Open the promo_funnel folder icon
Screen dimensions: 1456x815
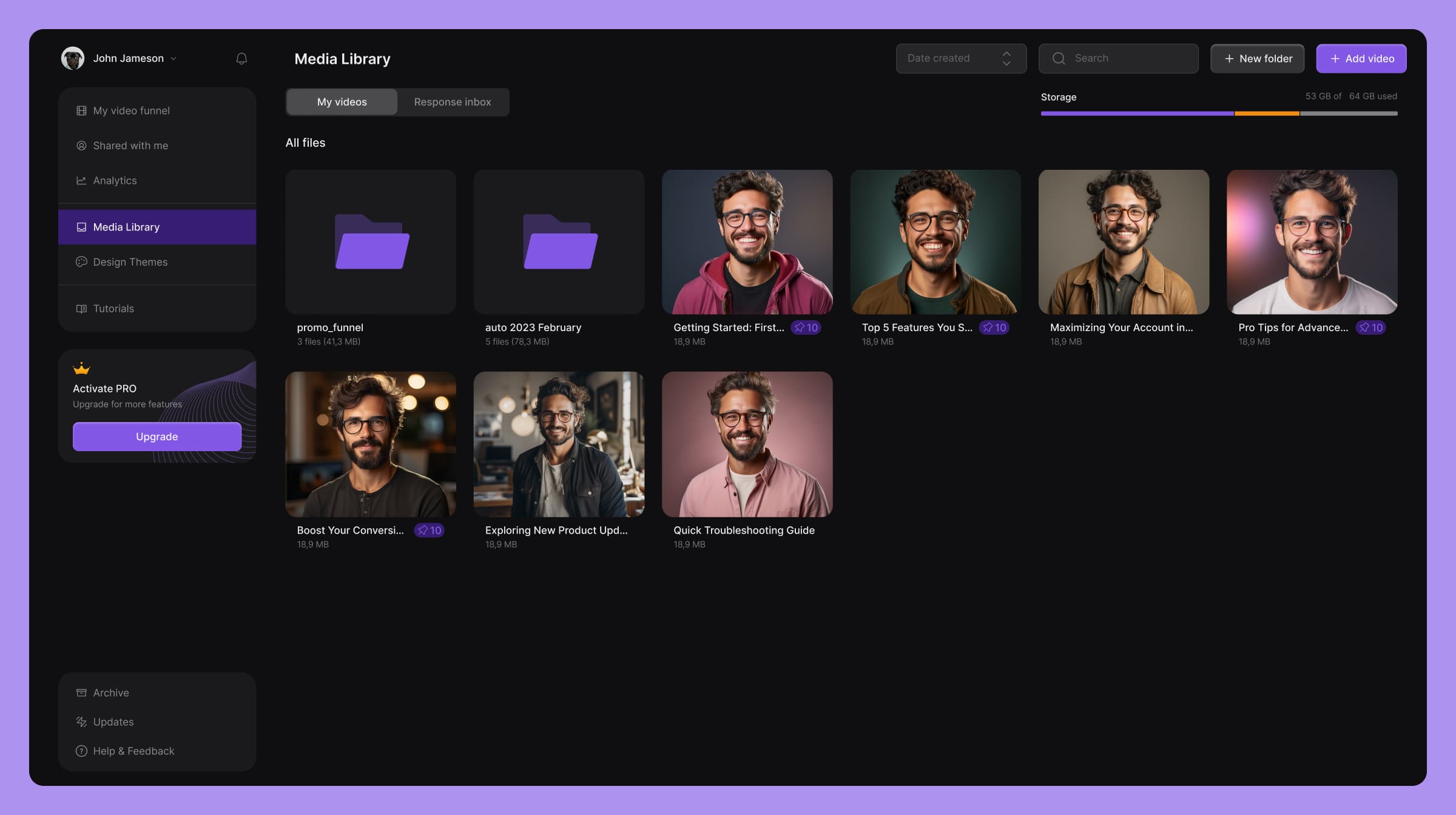point(372,241)
